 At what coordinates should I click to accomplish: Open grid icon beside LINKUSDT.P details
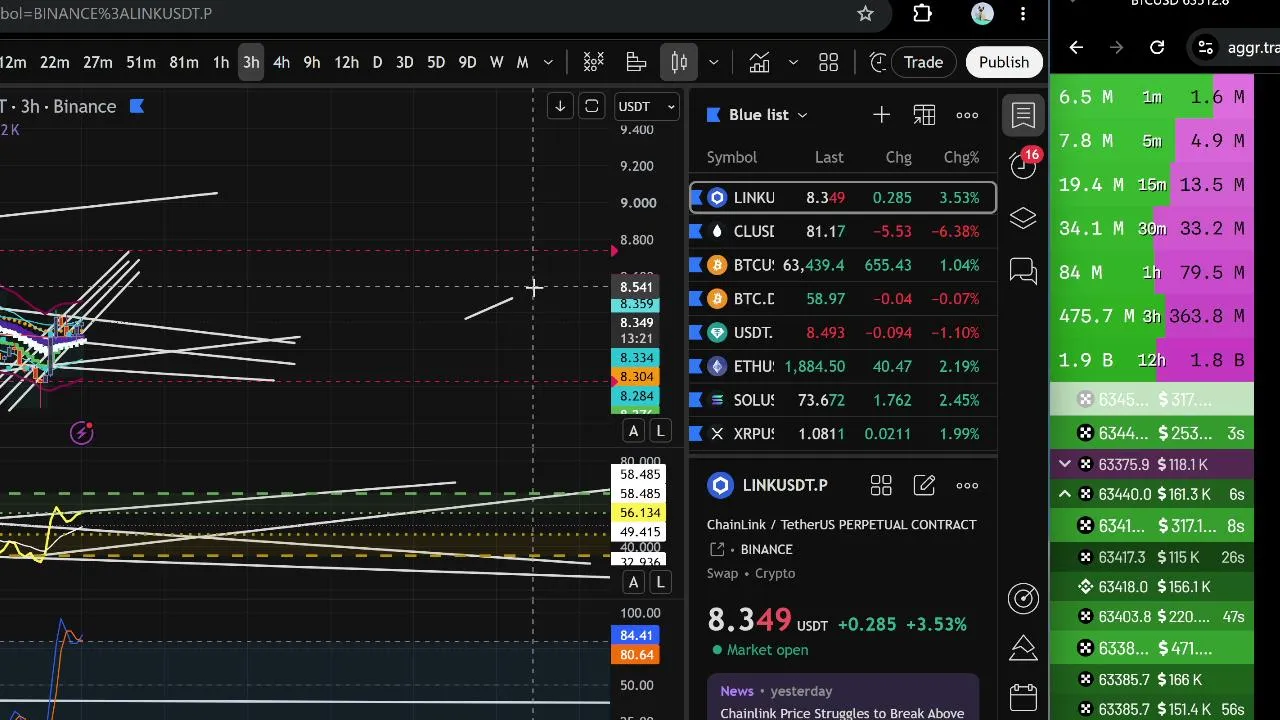(x=881, y=486)
